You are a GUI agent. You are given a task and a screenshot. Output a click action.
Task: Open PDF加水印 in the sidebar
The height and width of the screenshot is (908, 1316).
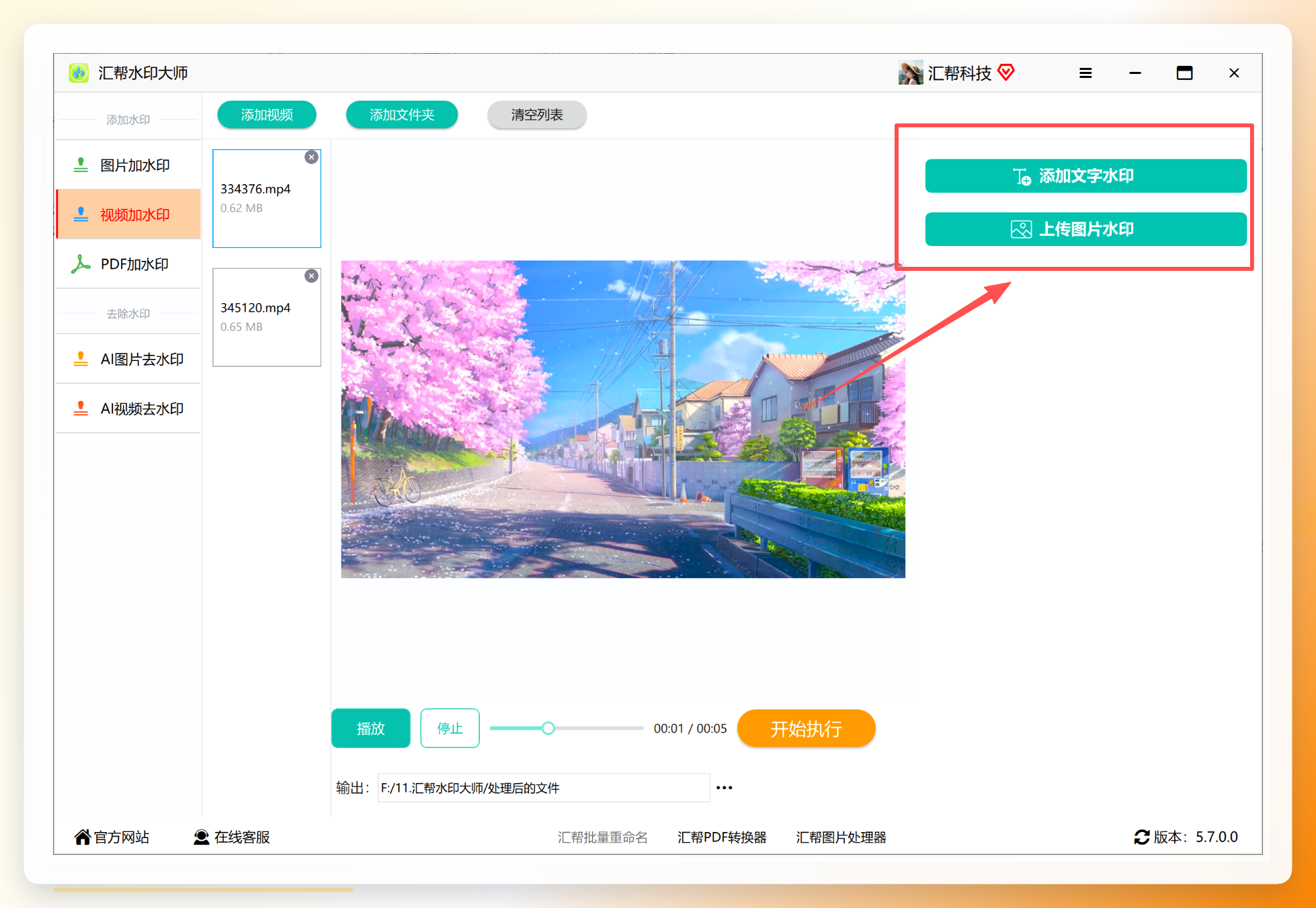click(x=128, y=264)
